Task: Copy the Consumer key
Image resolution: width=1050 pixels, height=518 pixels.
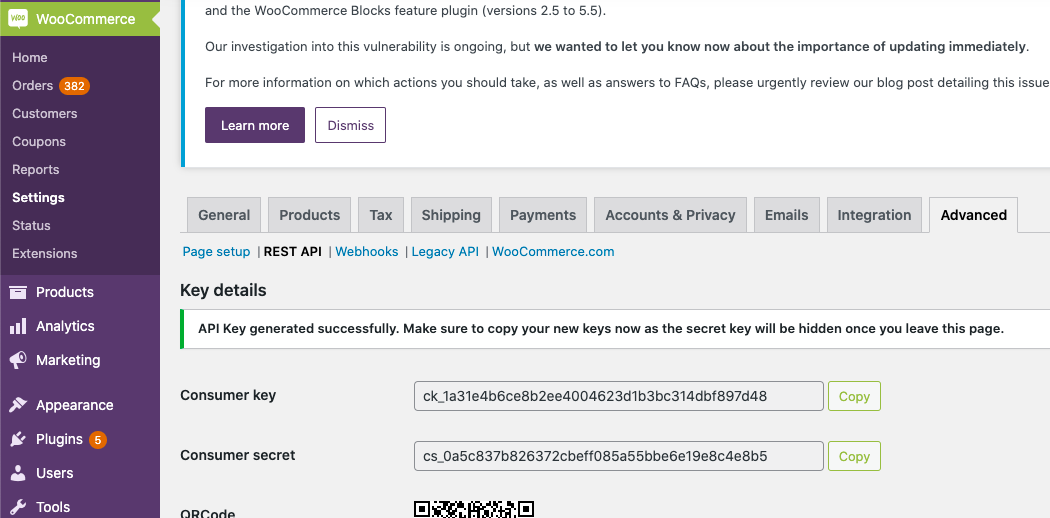Action: (854, 396)
